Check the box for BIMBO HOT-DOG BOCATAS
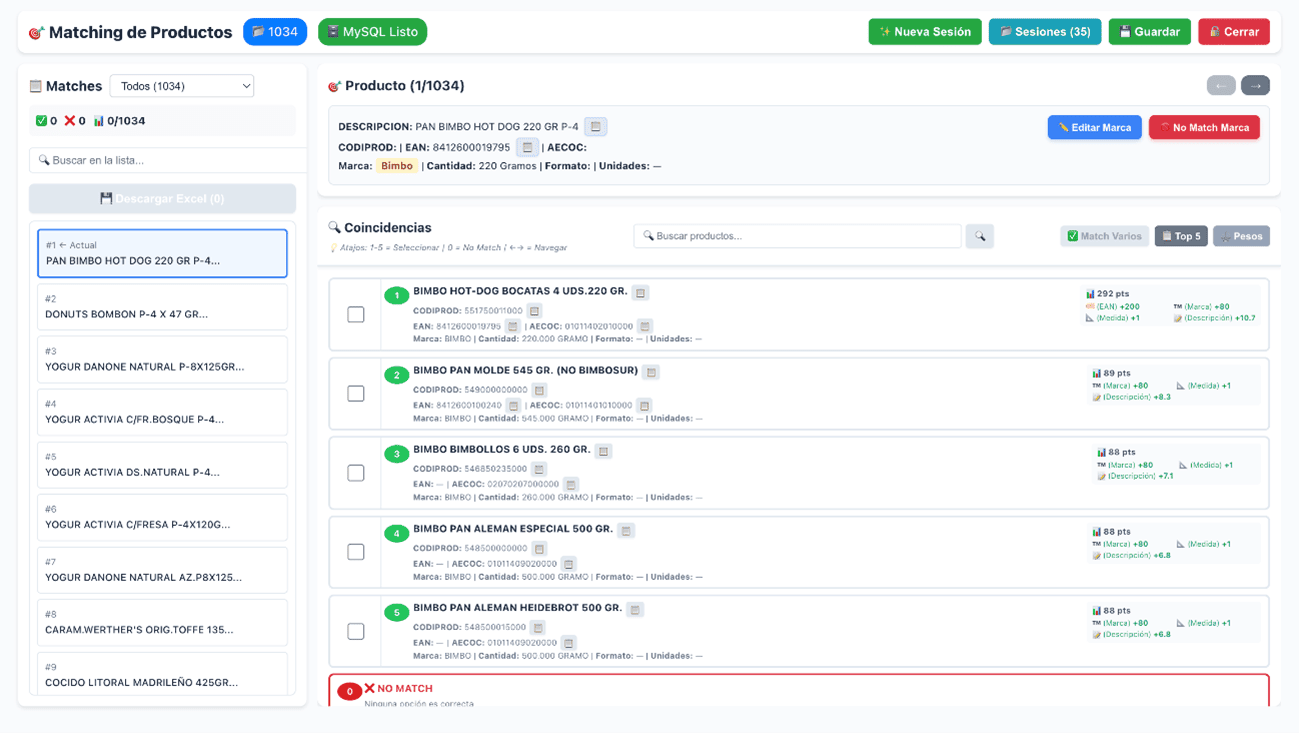The width and height of the screenshot is (1299, 733). coord(356,314)
